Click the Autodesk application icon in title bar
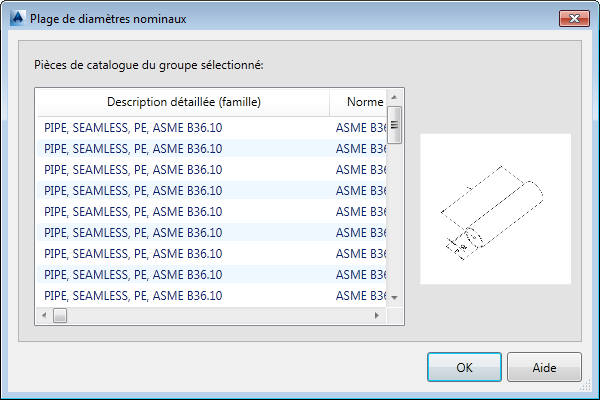 point(17,19)
